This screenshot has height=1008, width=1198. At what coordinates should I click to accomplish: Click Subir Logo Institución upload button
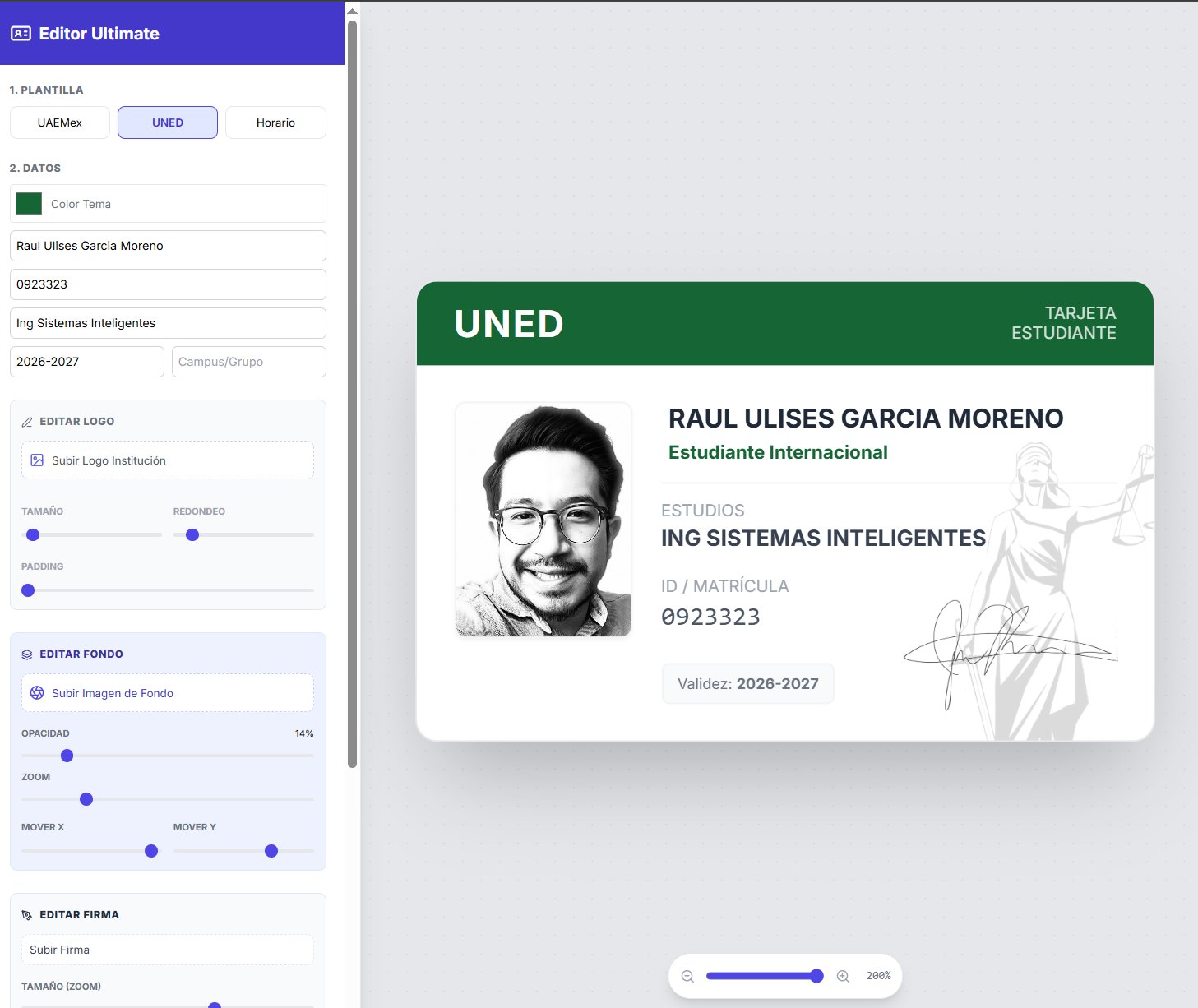pos(168,460)
